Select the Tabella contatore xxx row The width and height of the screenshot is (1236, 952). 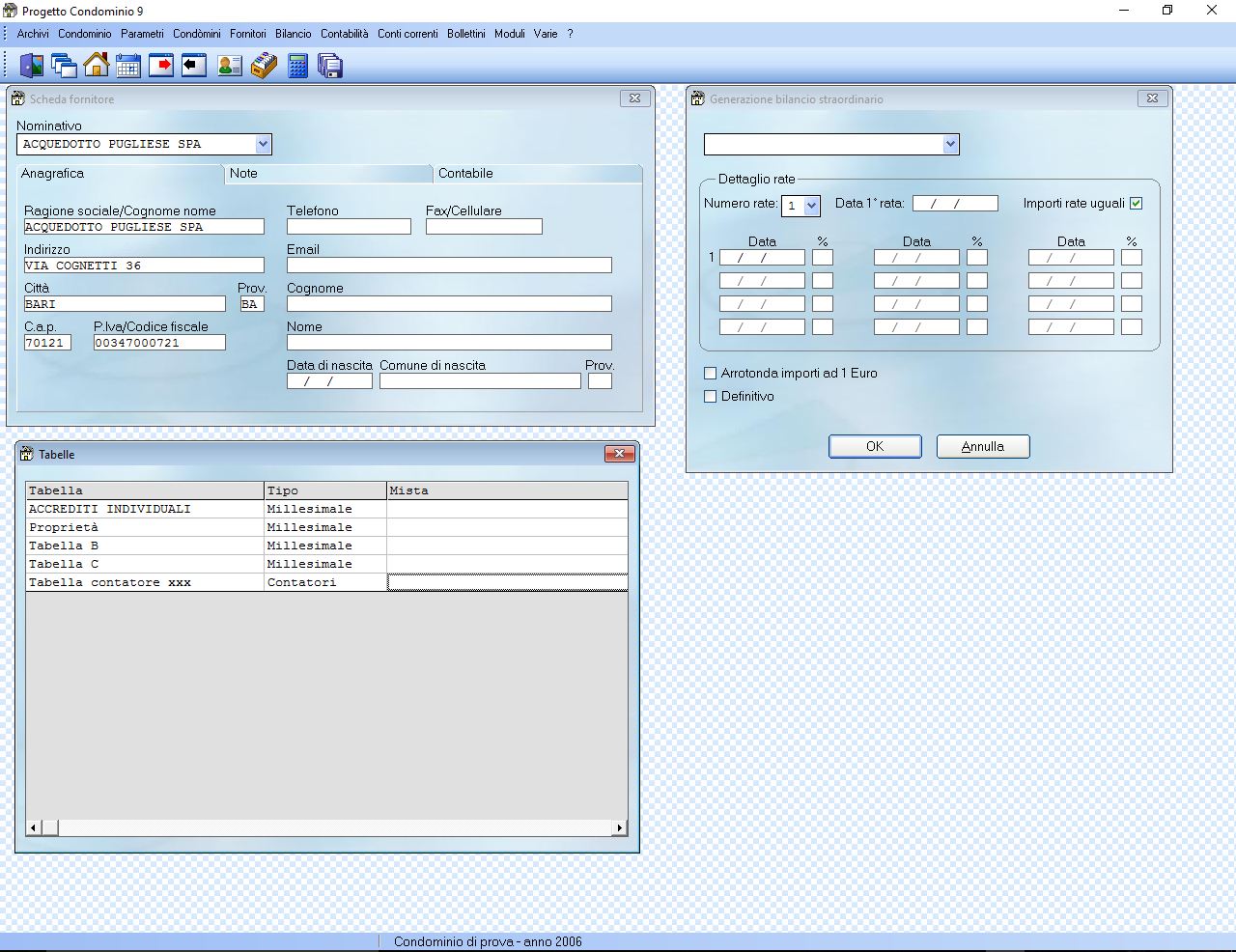click(326, 582)
